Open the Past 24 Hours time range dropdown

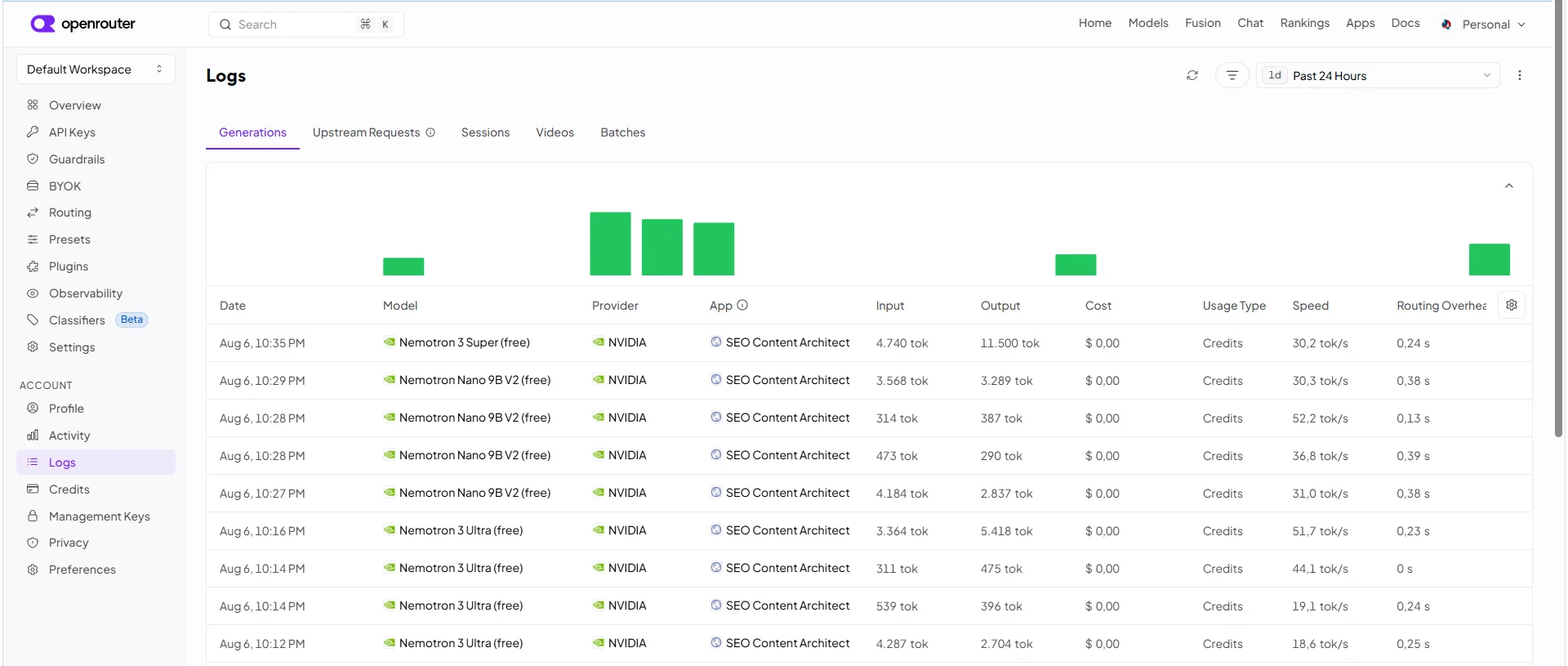click(x=1378, y=75)
